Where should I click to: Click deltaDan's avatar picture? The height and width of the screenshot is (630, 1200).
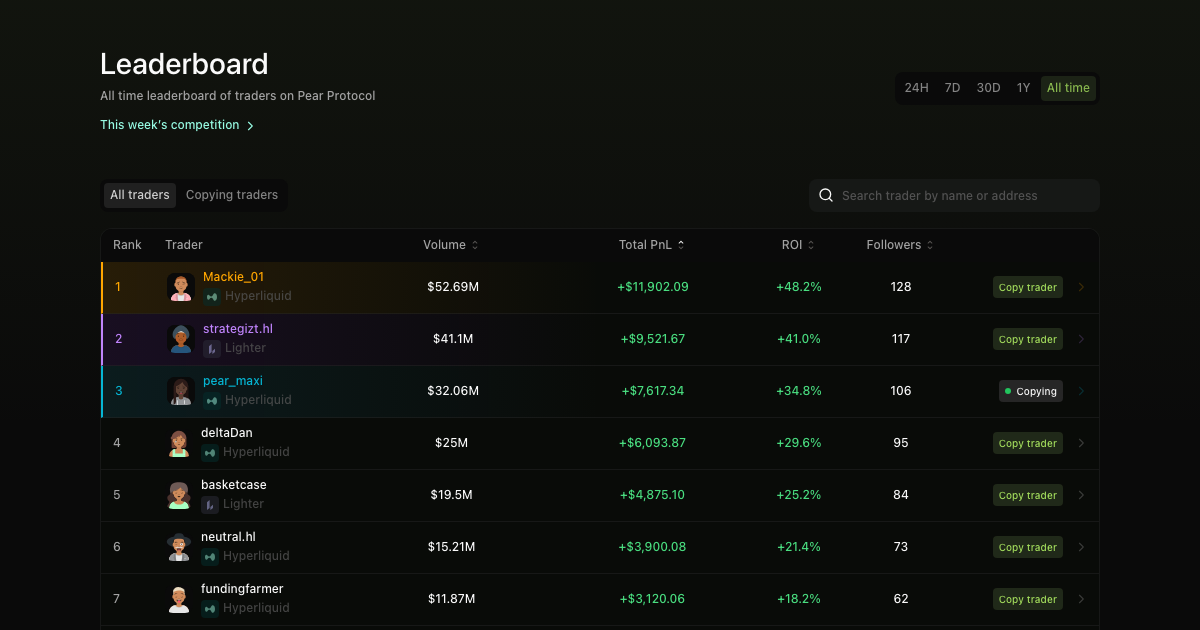[x=179, y=443]
